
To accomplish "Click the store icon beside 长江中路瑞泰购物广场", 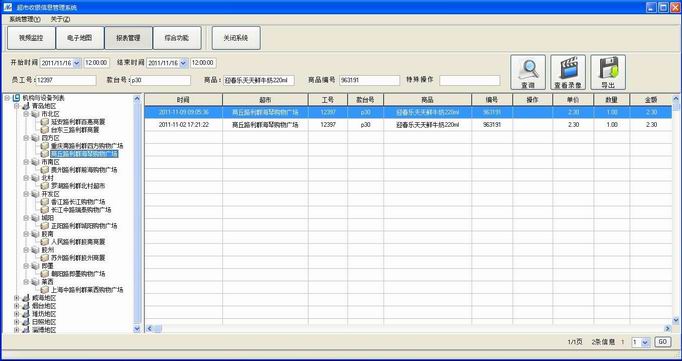I will [x=45, y=210].
